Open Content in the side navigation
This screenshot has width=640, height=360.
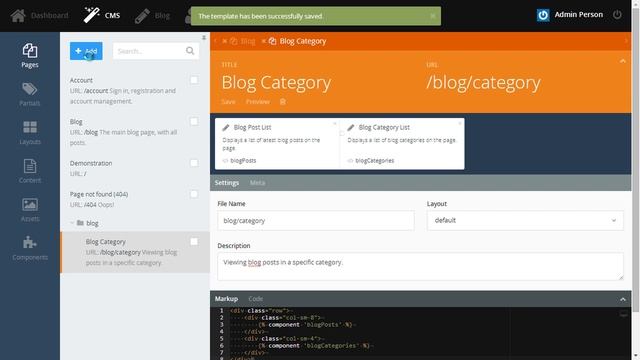click(x=30, y=171)
